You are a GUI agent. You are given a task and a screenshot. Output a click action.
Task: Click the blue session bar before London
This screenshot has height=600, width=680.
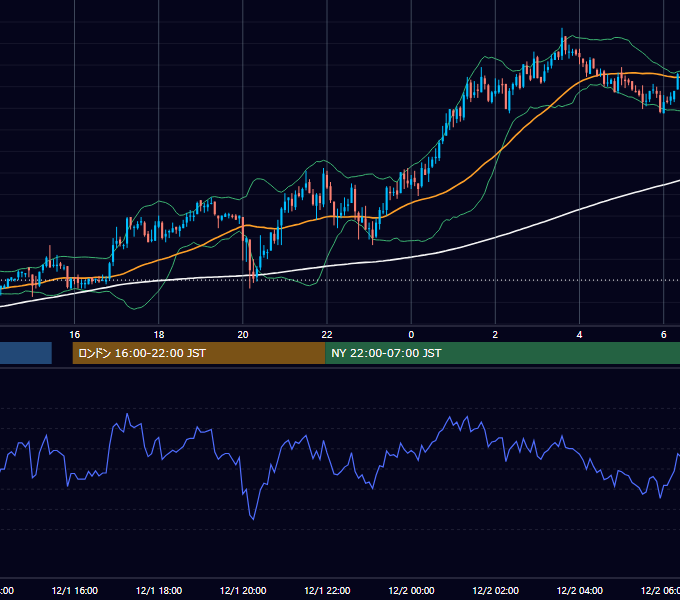[x=26, y=353]
